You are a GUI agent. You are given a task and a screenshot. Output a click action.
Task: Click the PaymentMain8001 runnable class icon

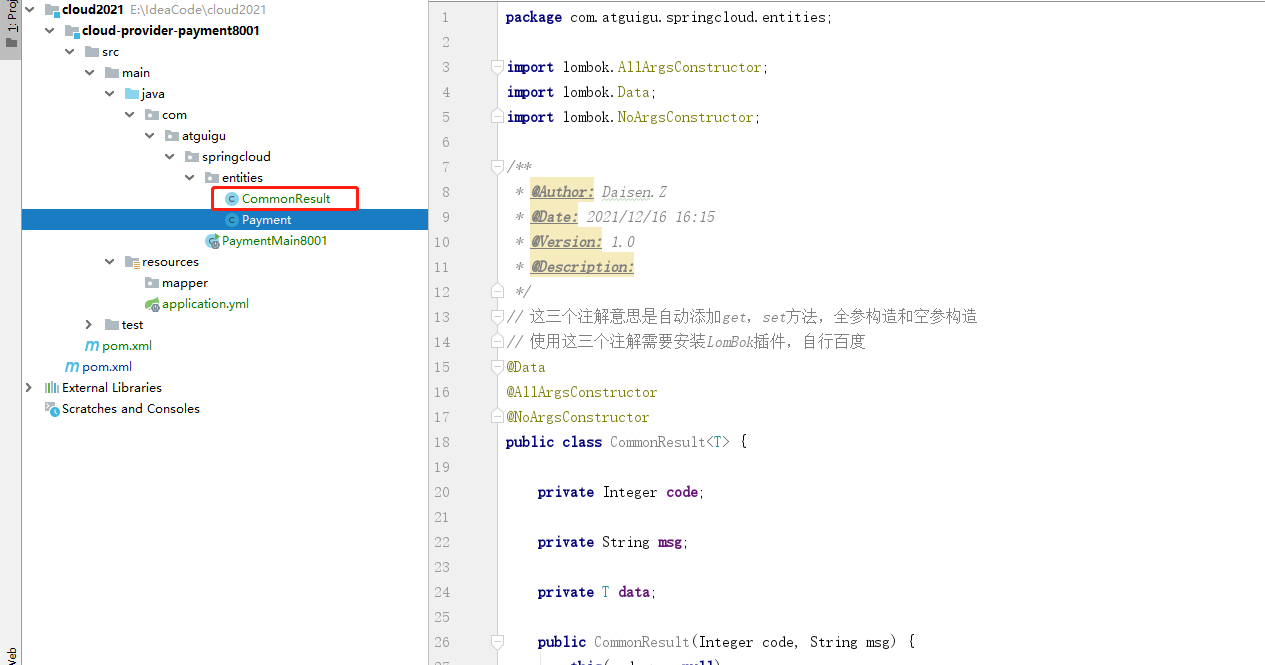(212, 241)
